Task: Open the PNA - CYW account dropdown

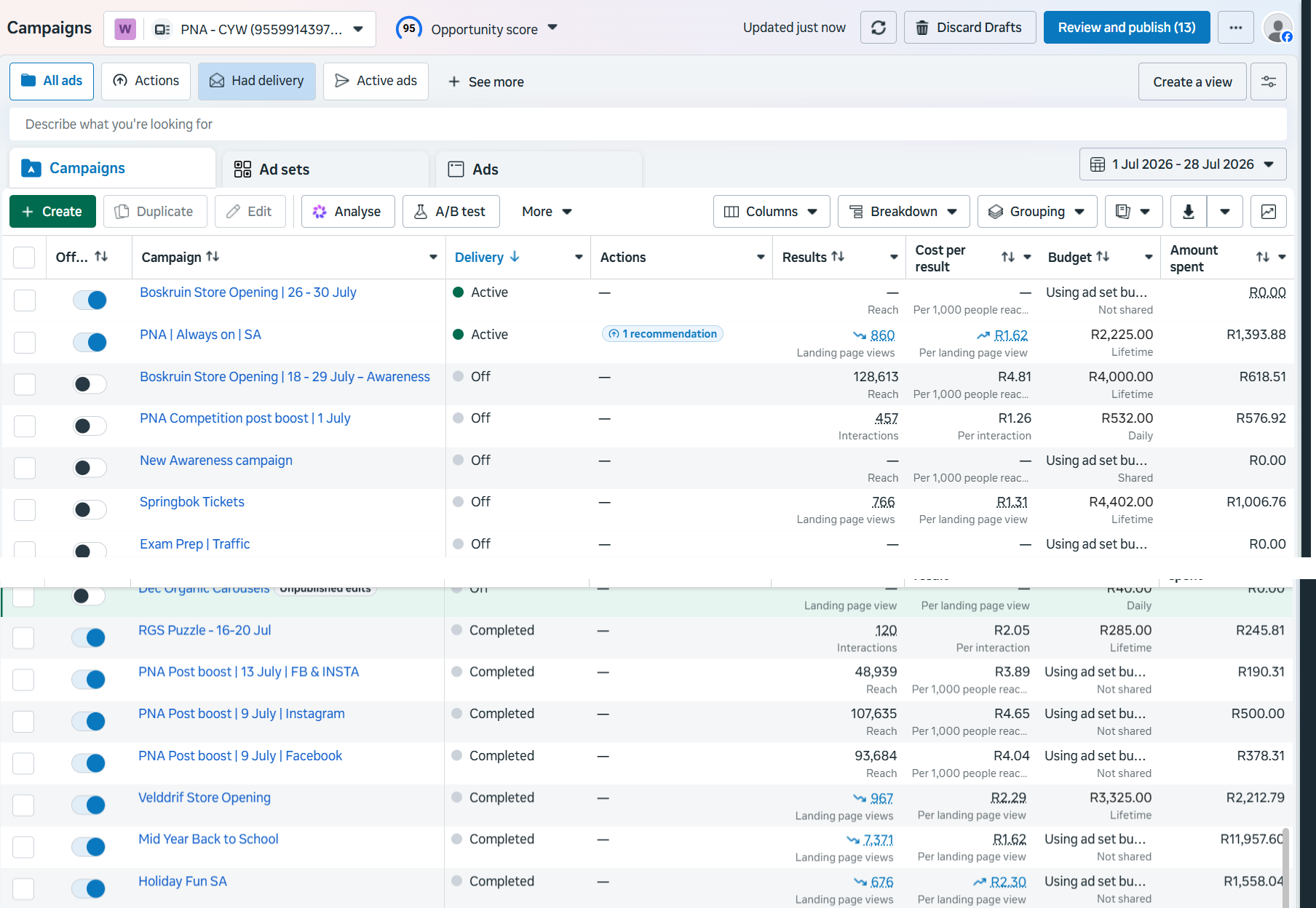Action: pos(240,29)
